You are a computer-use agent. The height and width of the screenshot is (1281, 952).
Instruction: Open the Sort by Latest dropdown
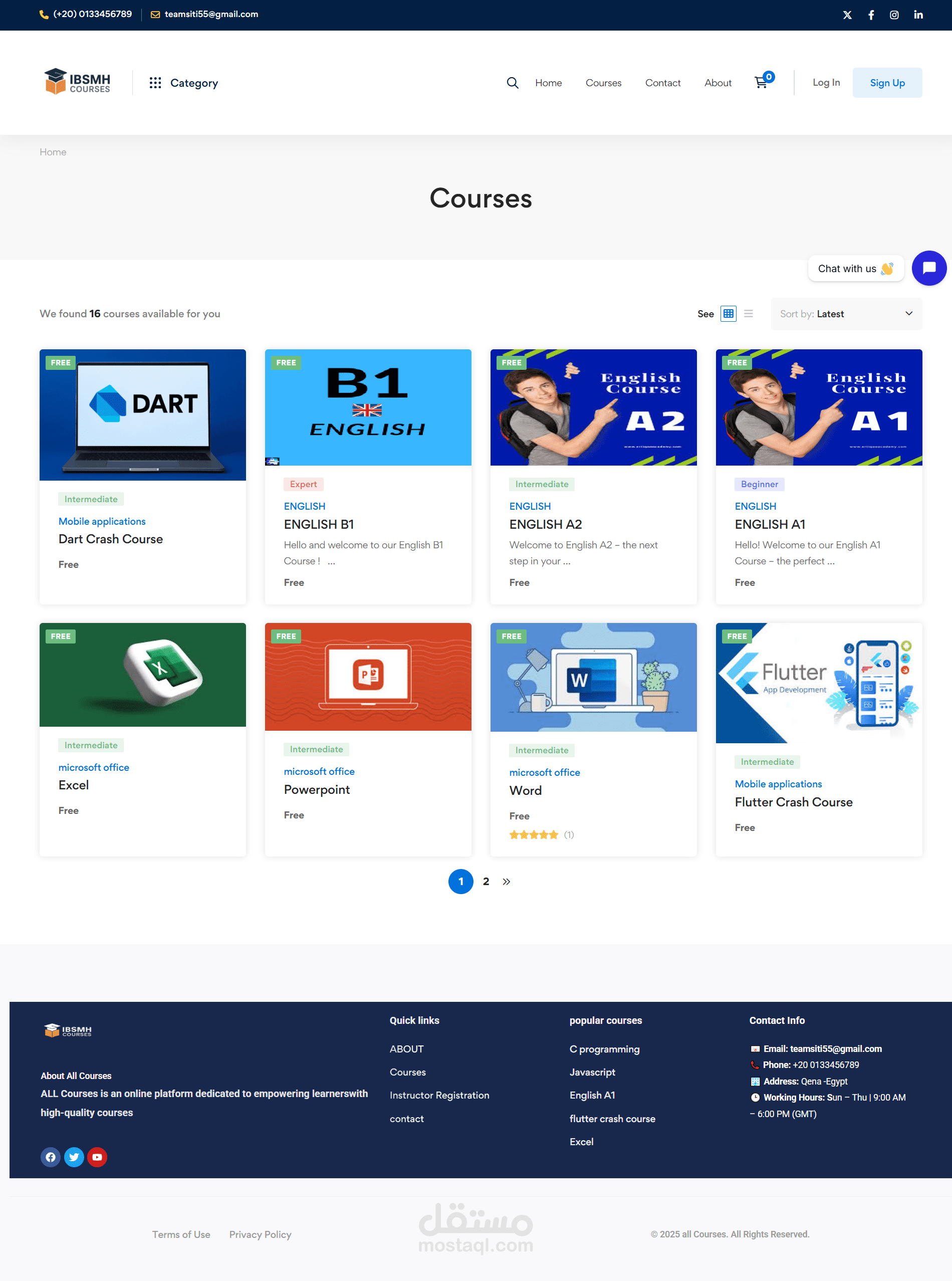coord(846,314)
